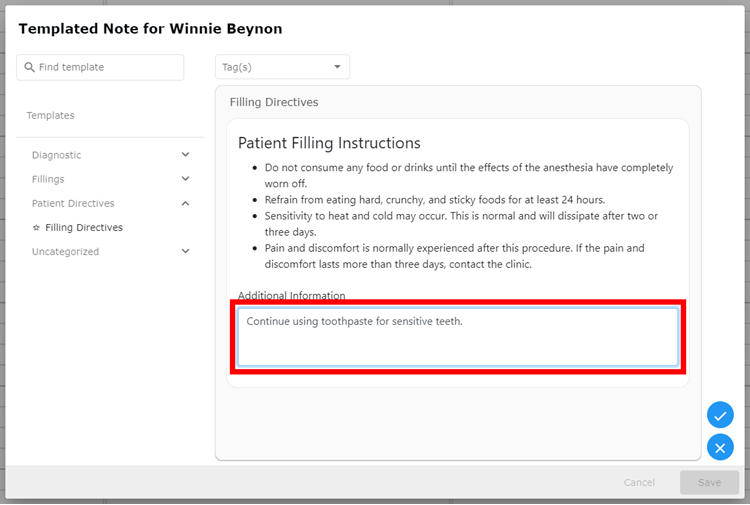Open the Tag(s) dropdown
The height and width of the screenshot is (505, 750).
[282, 67]
